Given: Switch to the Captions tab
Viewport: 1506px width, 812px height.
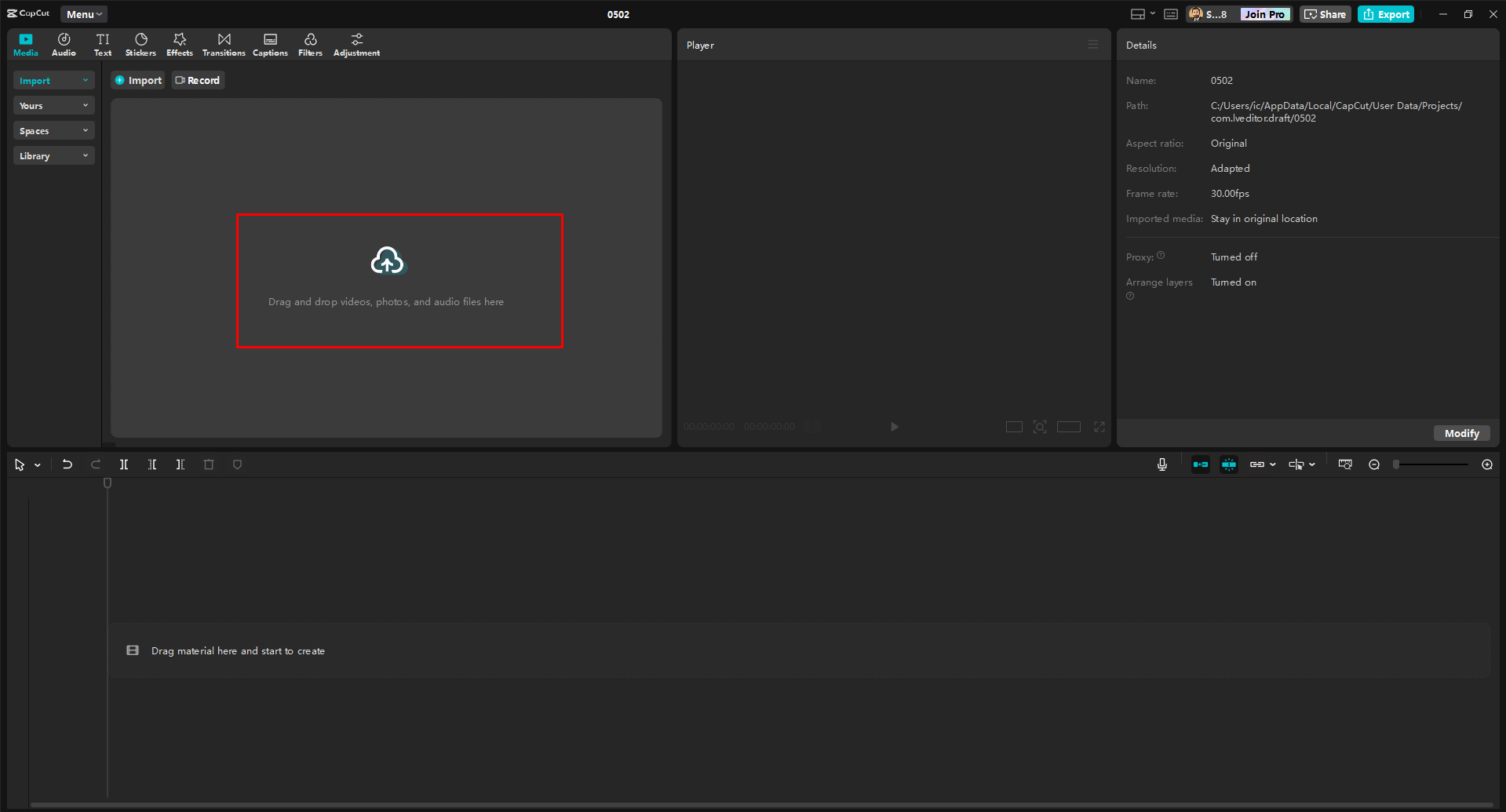Looking at the screenshot, I should click(270, 44).
